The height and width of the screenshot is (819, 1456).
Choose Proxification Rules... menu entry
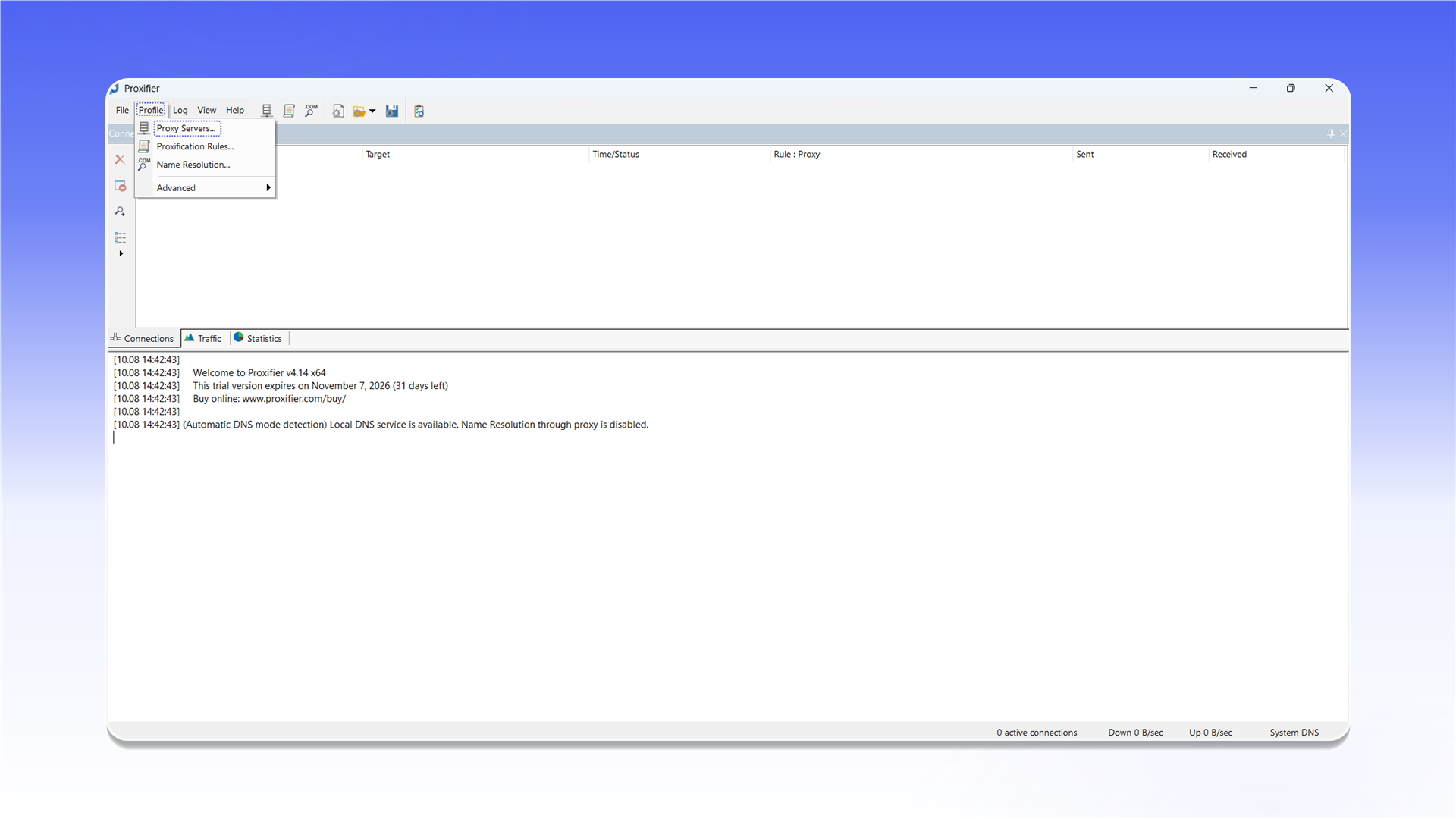[205, 146]
